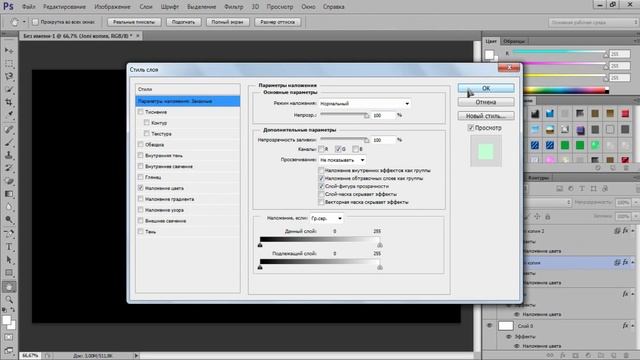640x360 pixels.
Task: Open Layers panel opacity dropdown arrow
Action: [636, 202]
